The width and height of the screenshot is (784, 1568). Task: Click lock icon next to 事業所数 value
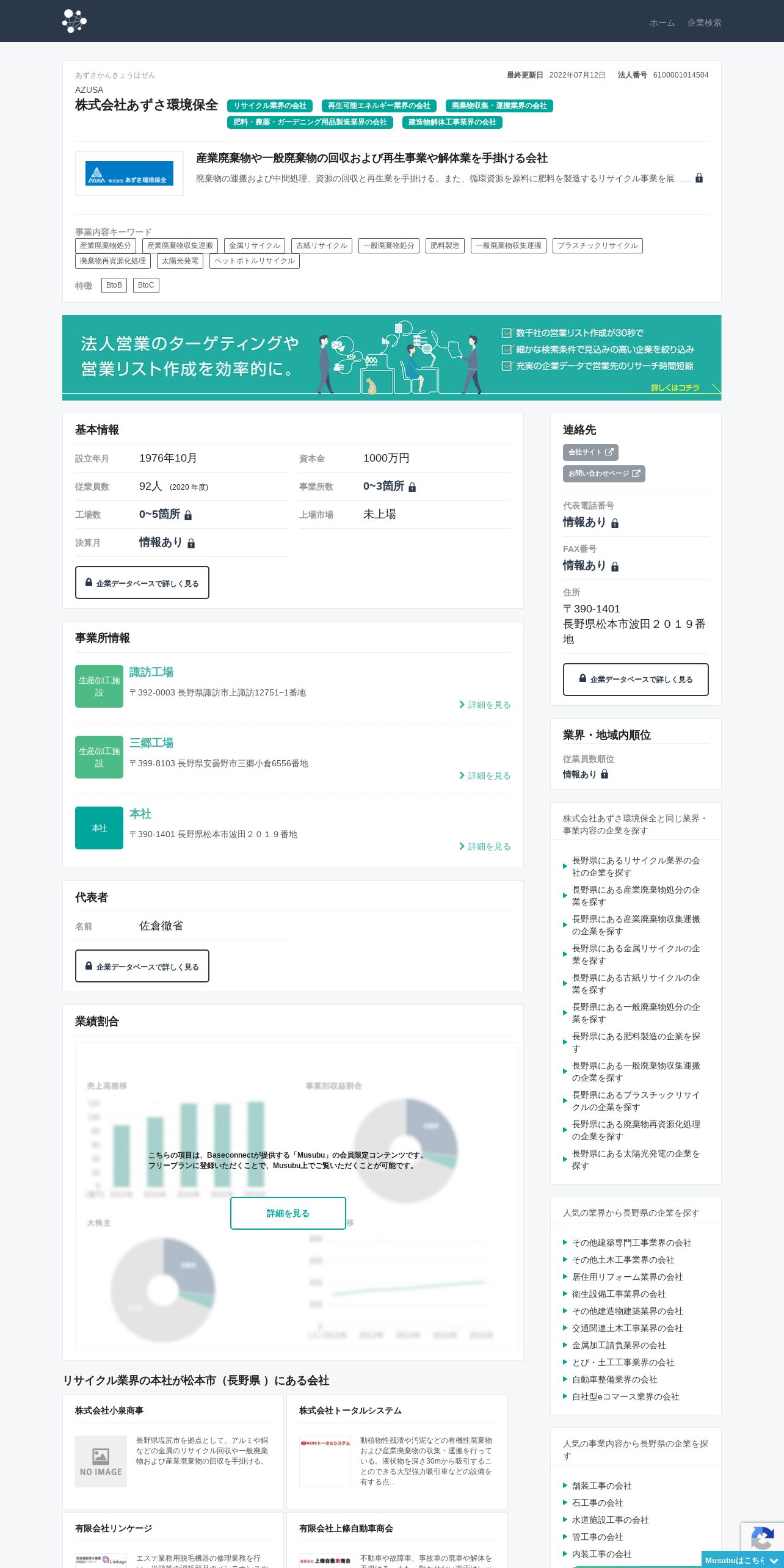click(412, 487)
